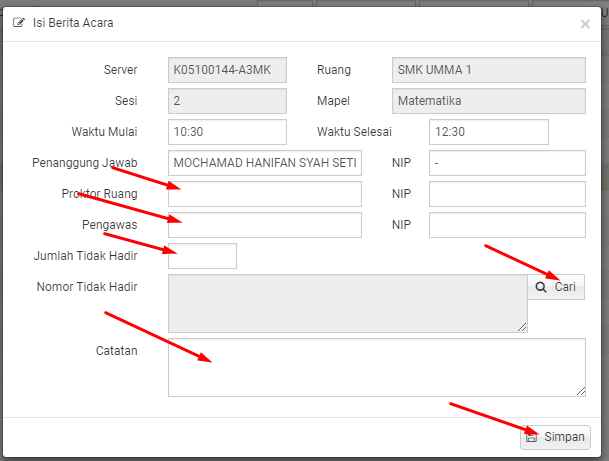
Task: Click the Jumlah Tidak Hadir field
Action: click(202, 256)
